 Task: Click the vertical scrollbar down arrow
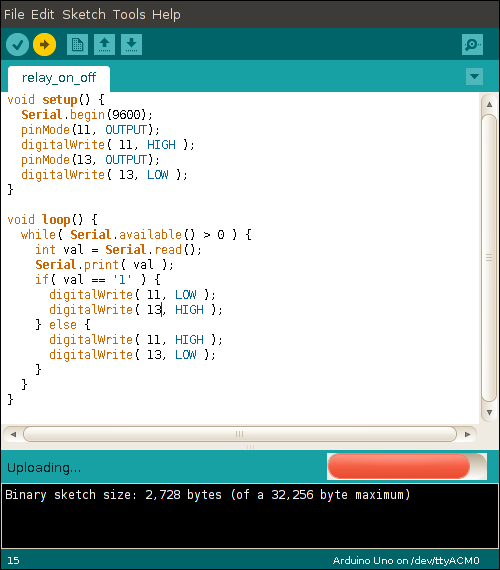(x=489, y=413)
